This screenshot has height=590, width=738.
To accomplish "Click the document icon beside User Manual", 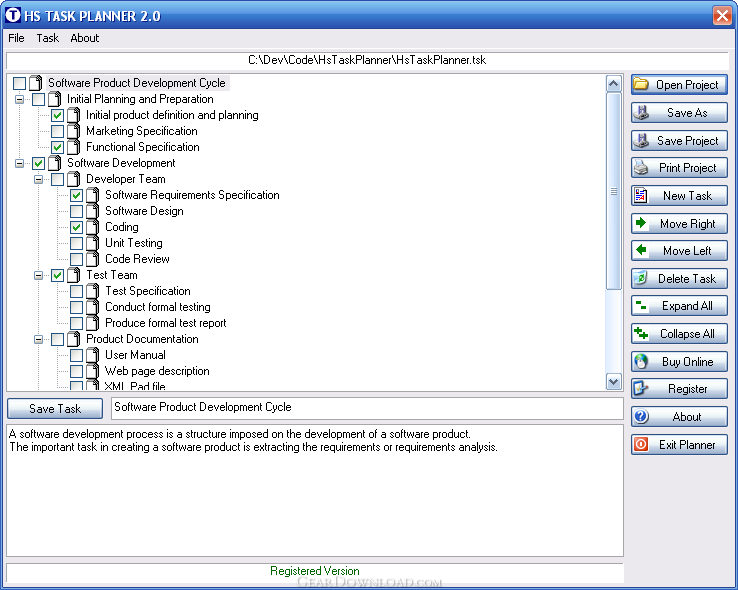I will (93, 355).
